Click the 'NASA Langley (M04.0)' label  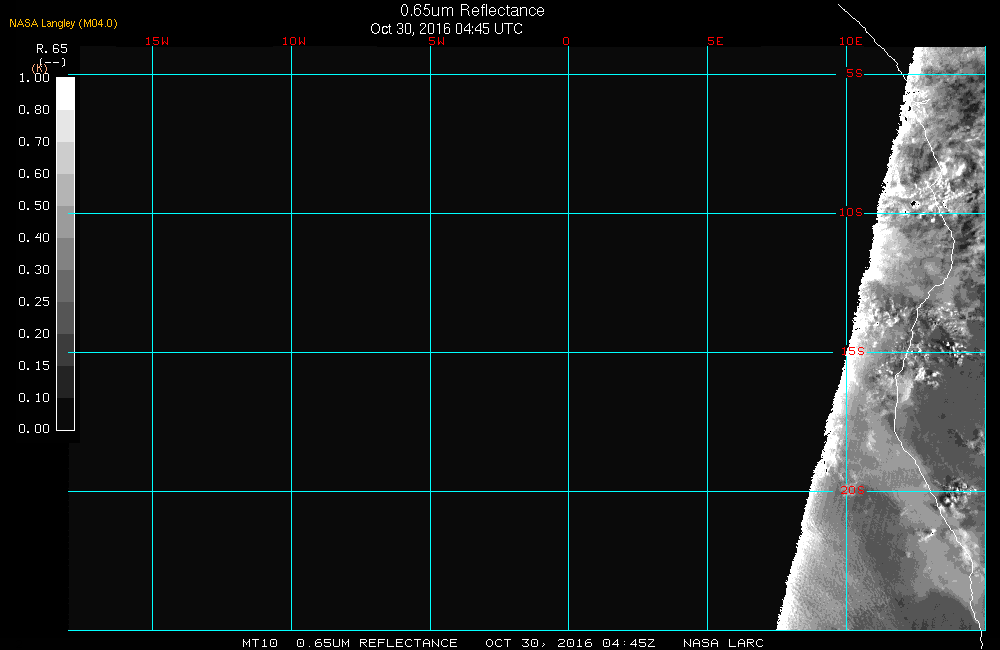coord(63,24)
